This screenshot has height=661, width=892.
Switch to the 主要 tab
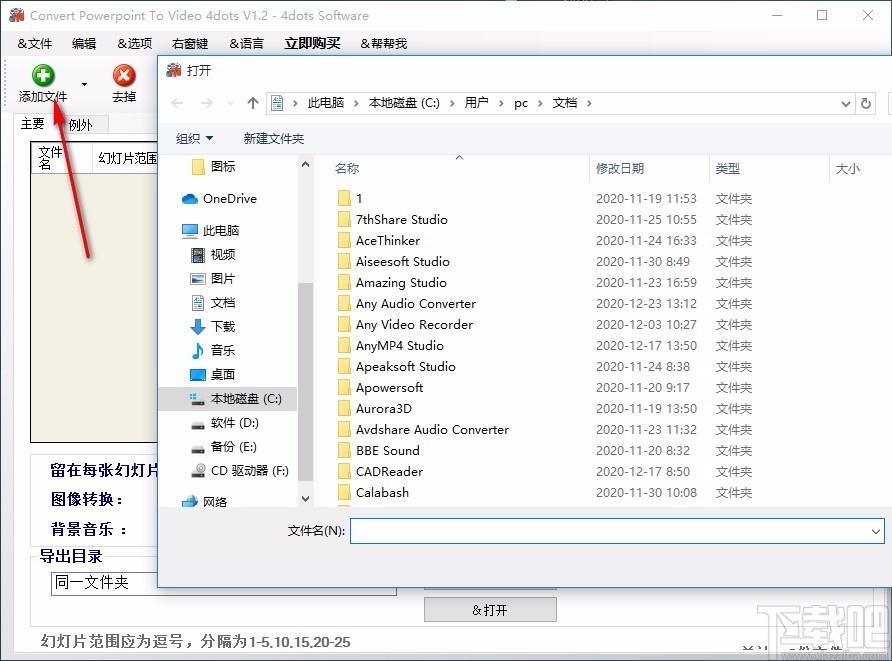pos(32,123)
